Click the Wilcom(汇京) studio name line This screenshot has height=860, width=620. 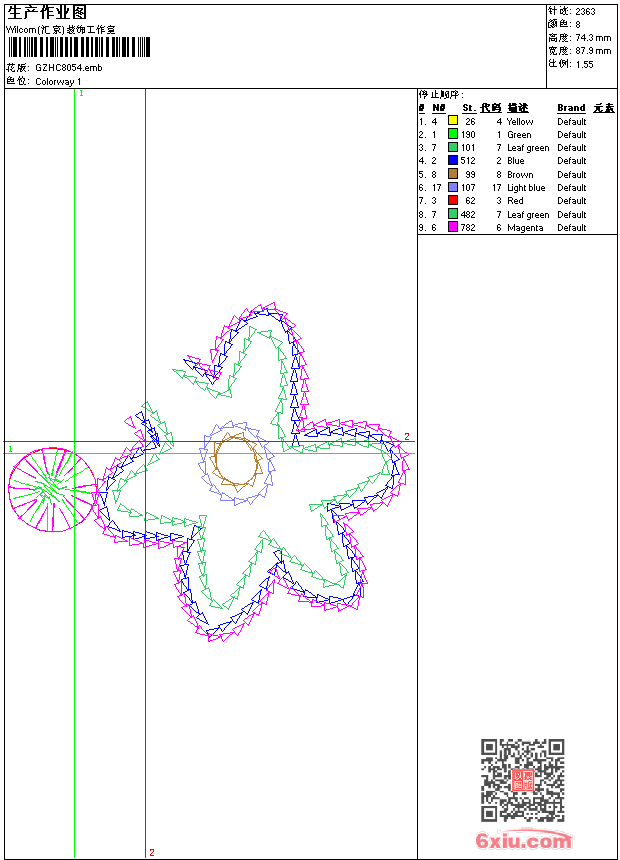[60, 30]
